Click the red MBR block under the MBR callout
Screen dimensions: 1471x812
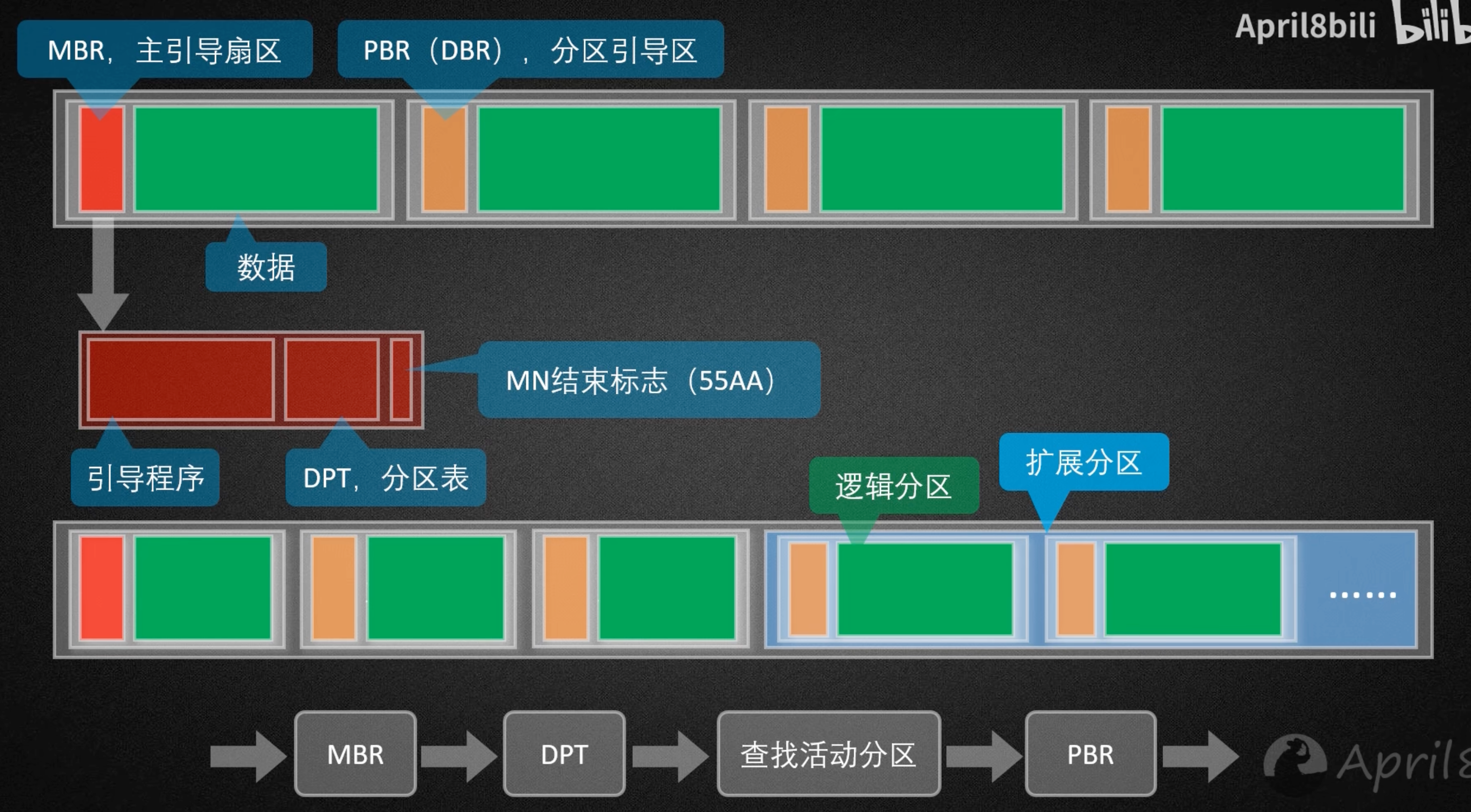click(x=102, y=159)
